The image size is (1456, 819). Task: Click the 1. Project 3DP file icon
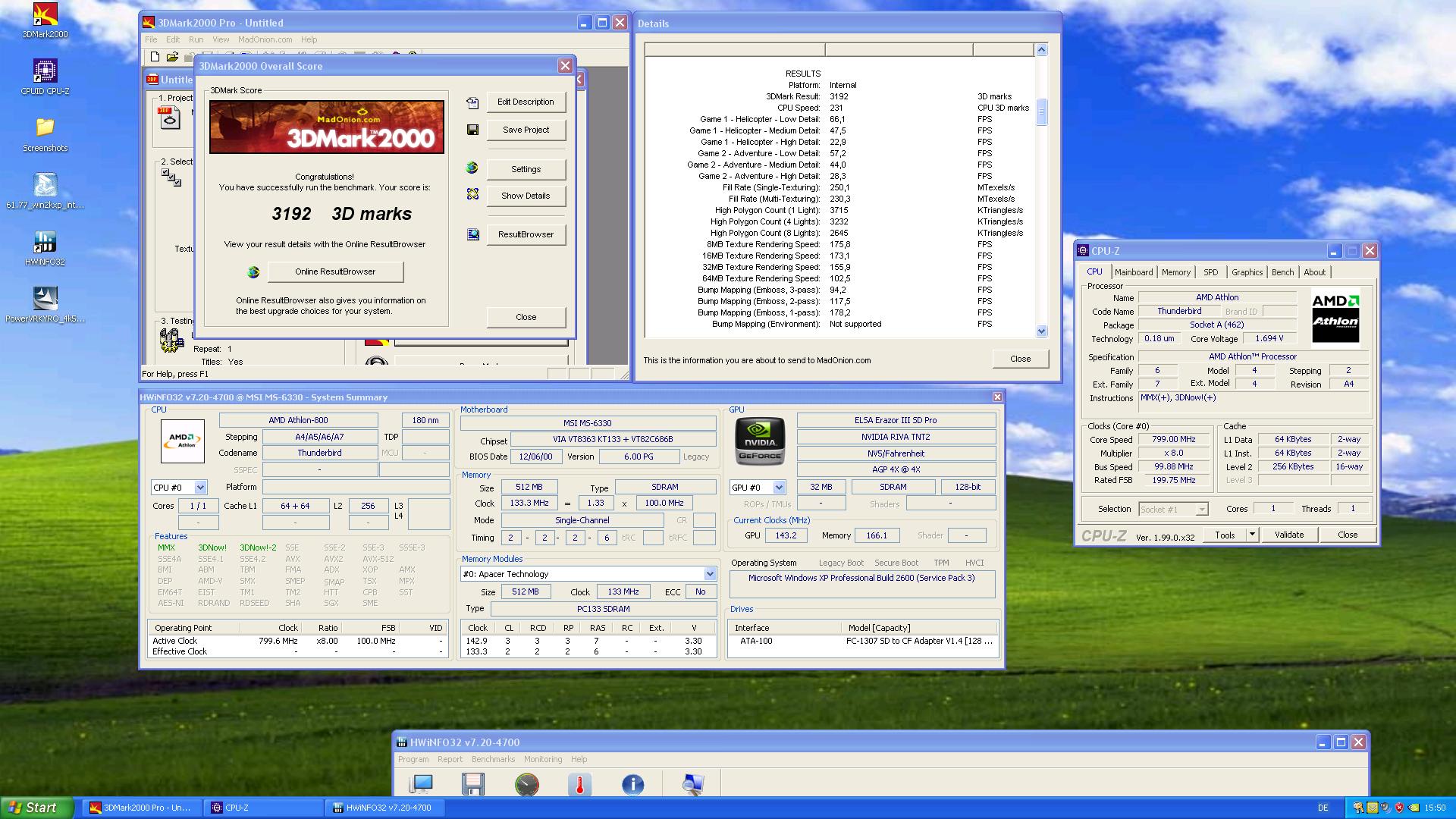tap(170, 117)
